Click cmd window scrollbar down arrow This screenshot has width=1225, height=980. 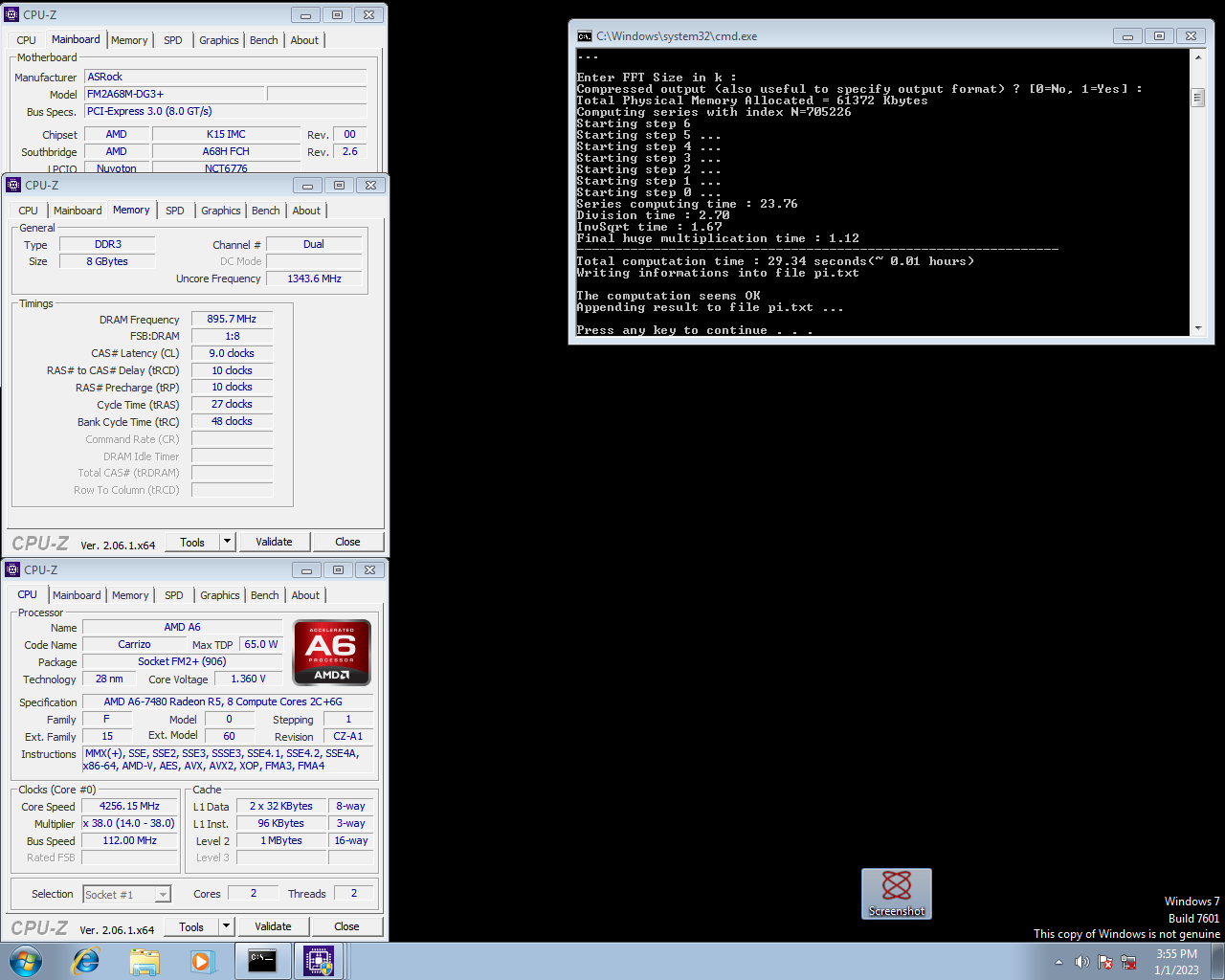[1197, 328]
